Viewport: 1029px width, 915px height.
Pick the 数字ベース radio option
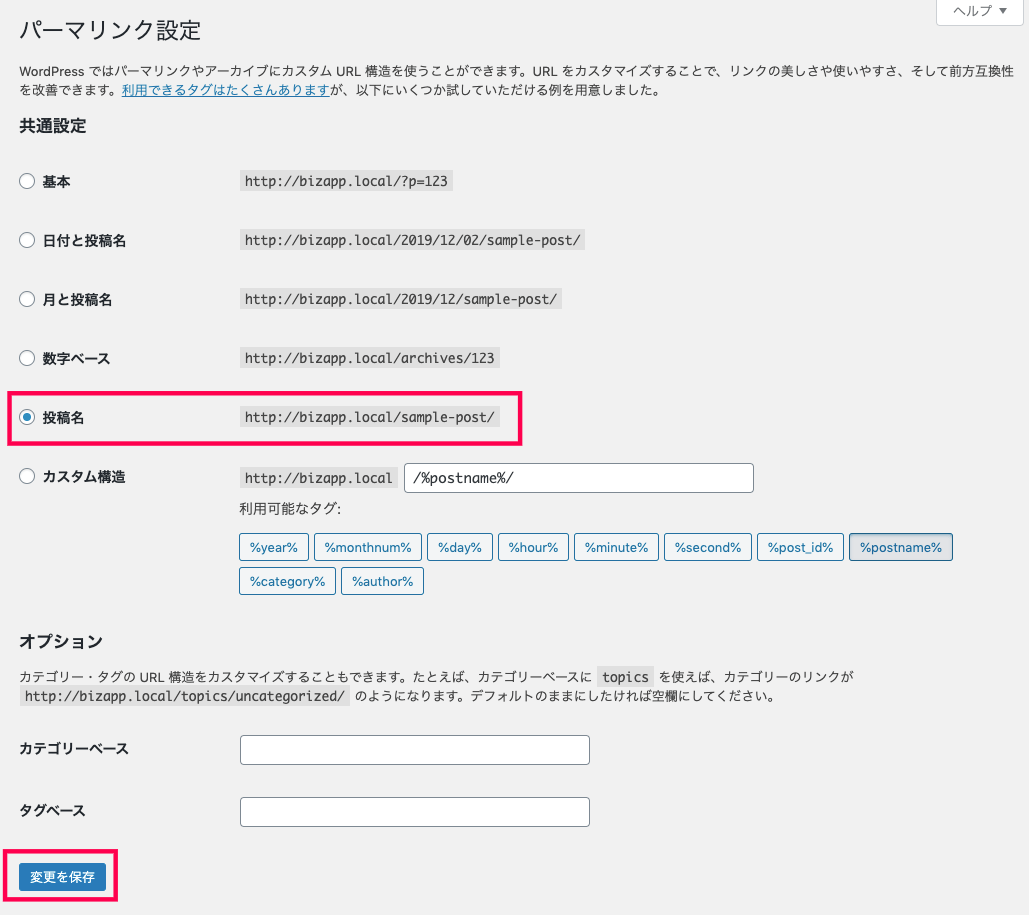coord(27,358)
